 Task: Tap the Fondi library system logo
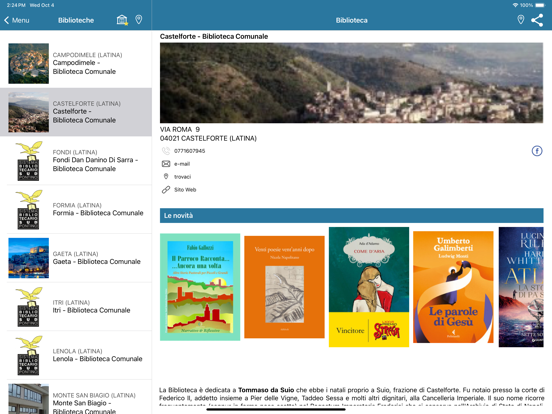point(29,161)
